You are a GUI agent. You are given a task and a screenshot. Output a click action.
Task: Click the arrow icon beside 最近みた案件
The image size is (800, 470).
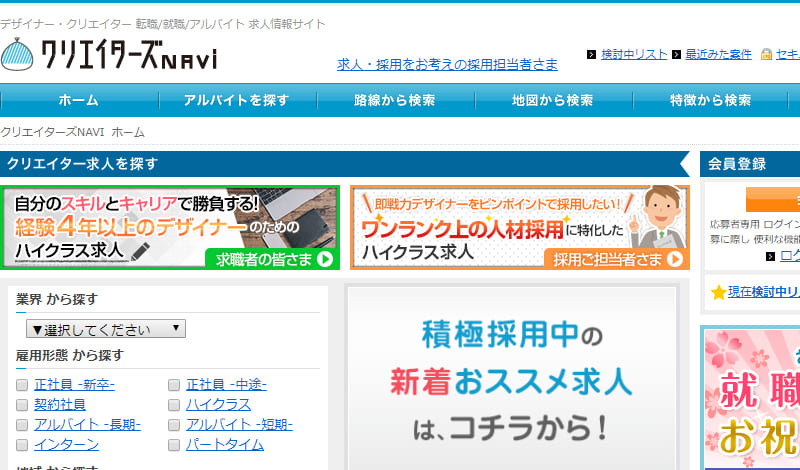point(677,55)
